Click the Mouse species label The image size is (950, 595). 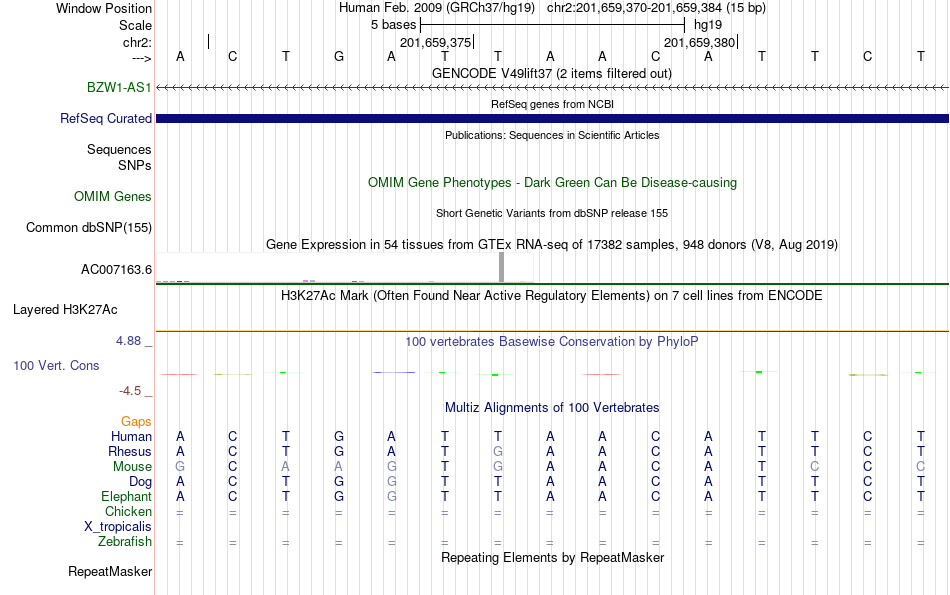[132, 467]
